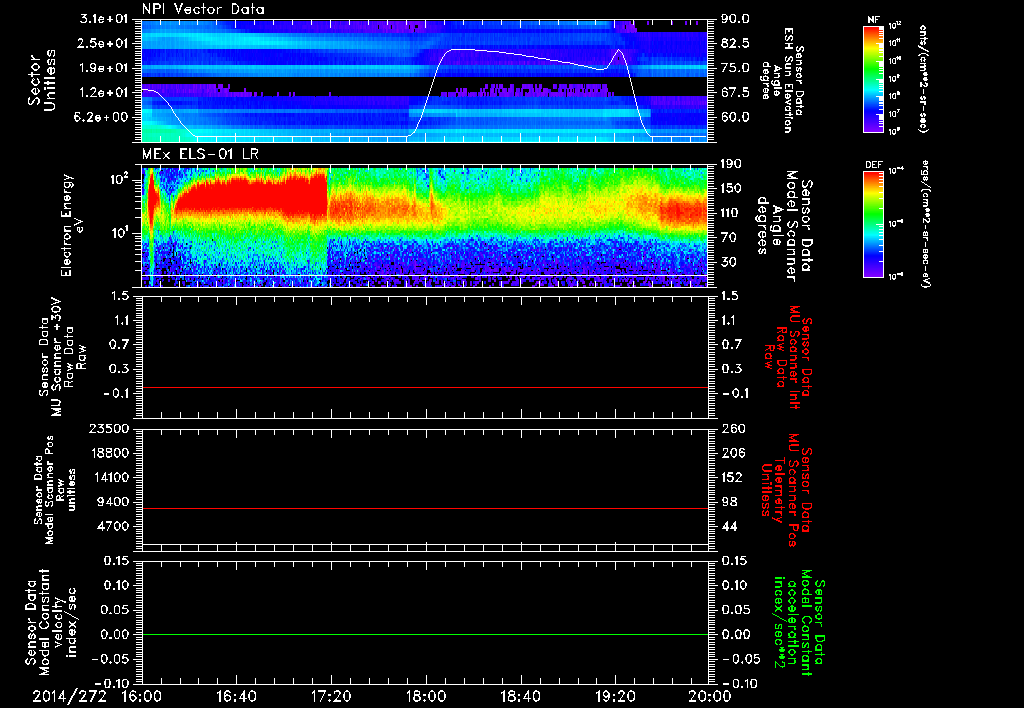The image size is (1024, 708).
Task: Click the "2.5e+01" sector tick label
Action: (x=103, y=43)
